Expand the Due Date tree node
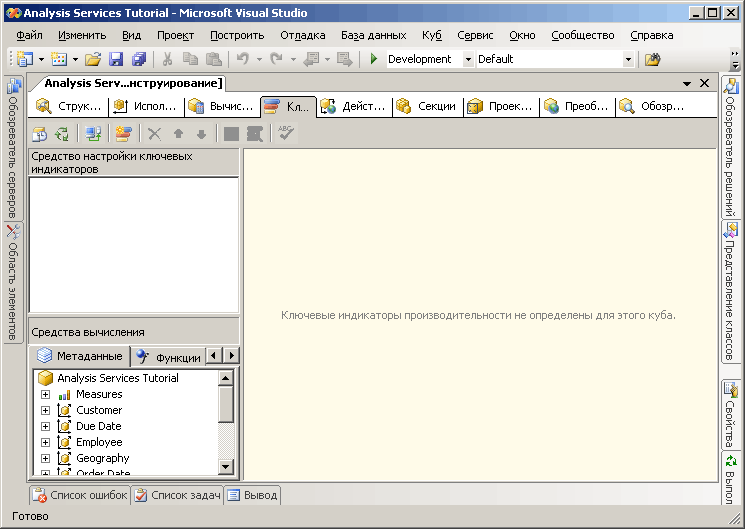Viewport: 745px width, 529px height. click(x=46, y=426)
